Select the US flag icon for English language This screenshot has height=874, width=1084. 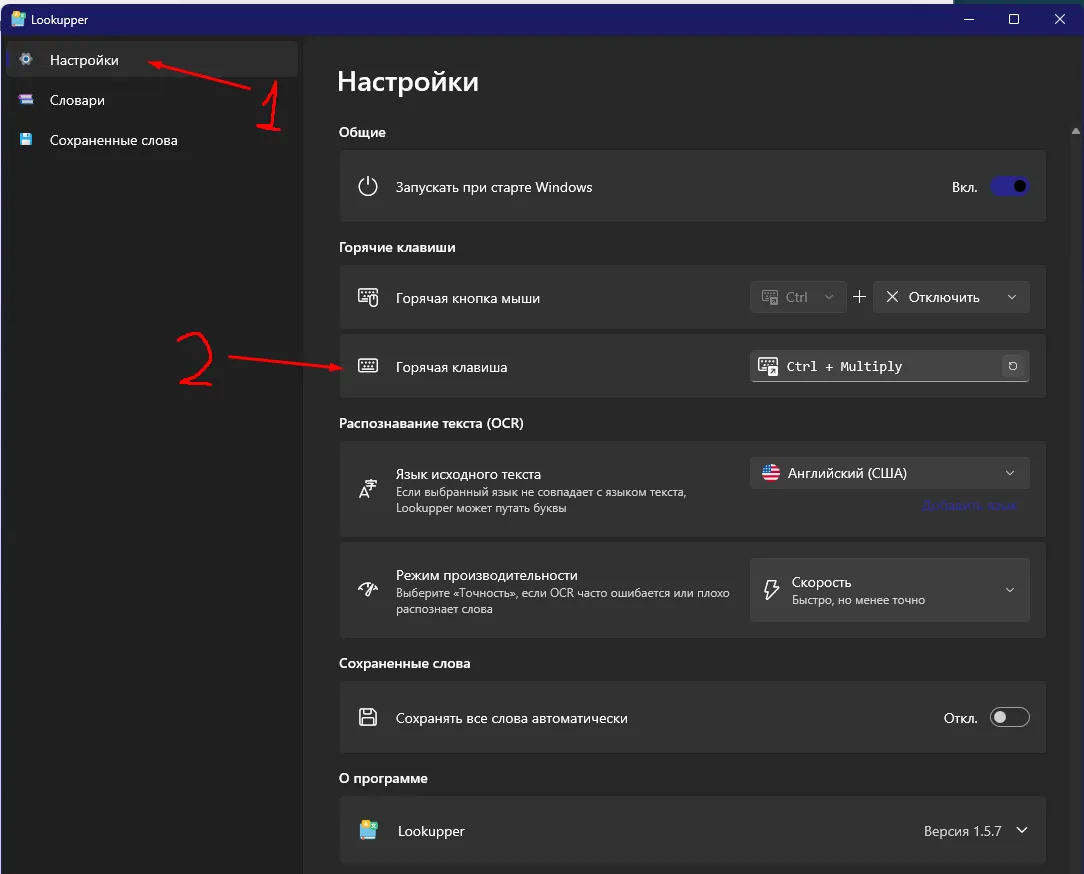click(x=769, y=472)
